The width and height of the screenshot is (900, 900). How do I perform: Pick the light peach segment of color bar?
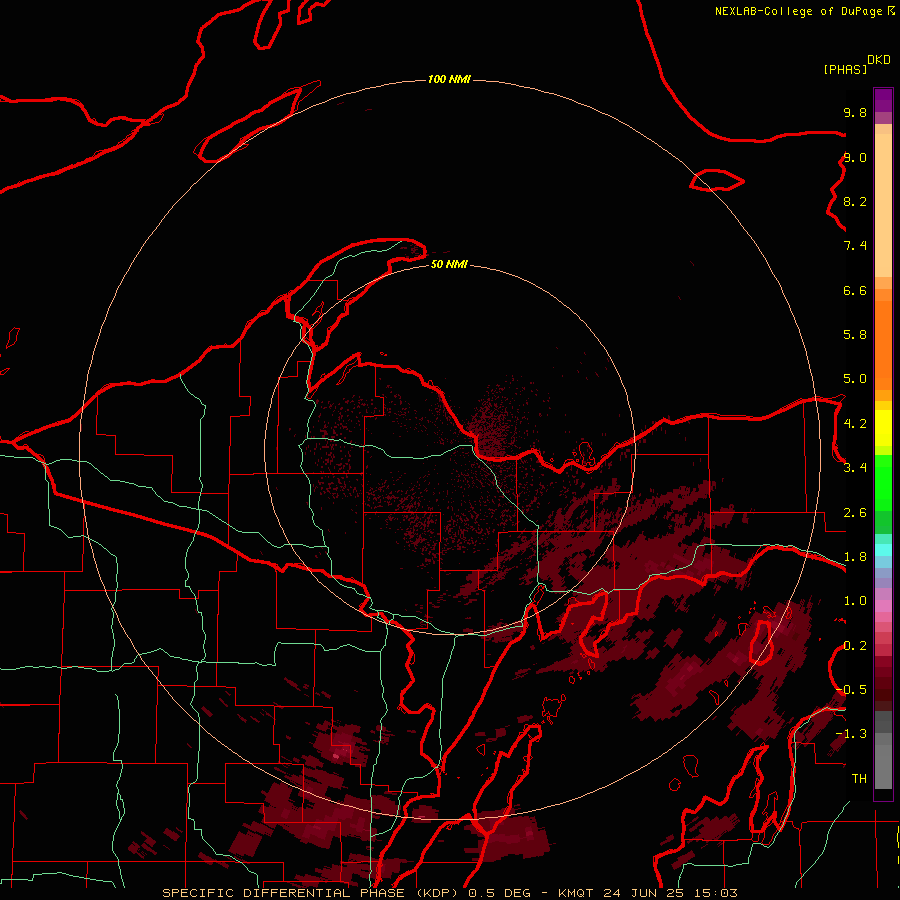coord(883,205)
